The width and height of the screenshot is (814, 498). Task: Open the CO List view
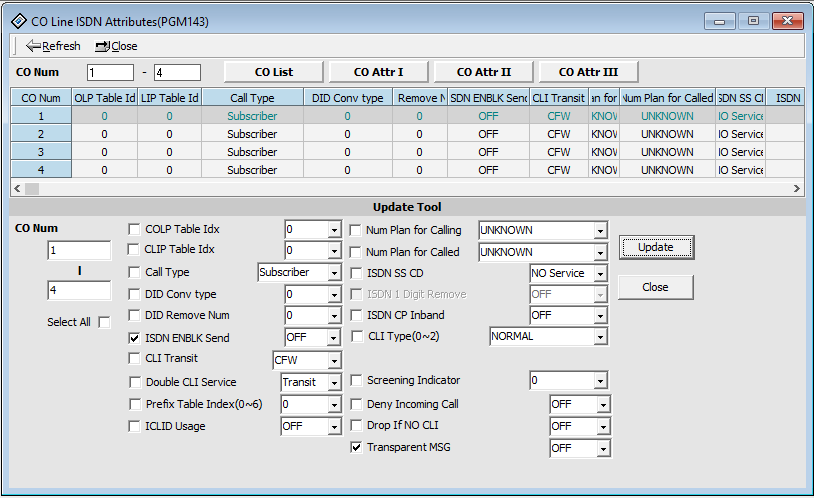pyautogui.click(x=273, y=72)
